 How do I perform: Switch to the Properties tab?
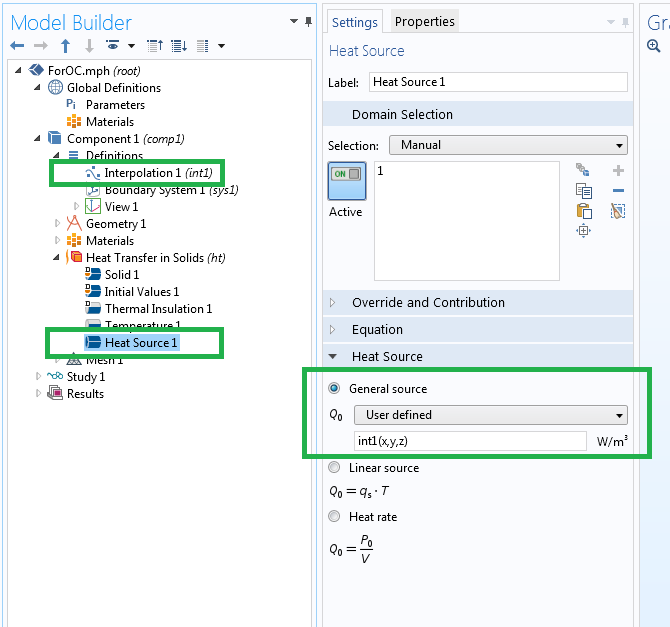(x=424, y=21)
